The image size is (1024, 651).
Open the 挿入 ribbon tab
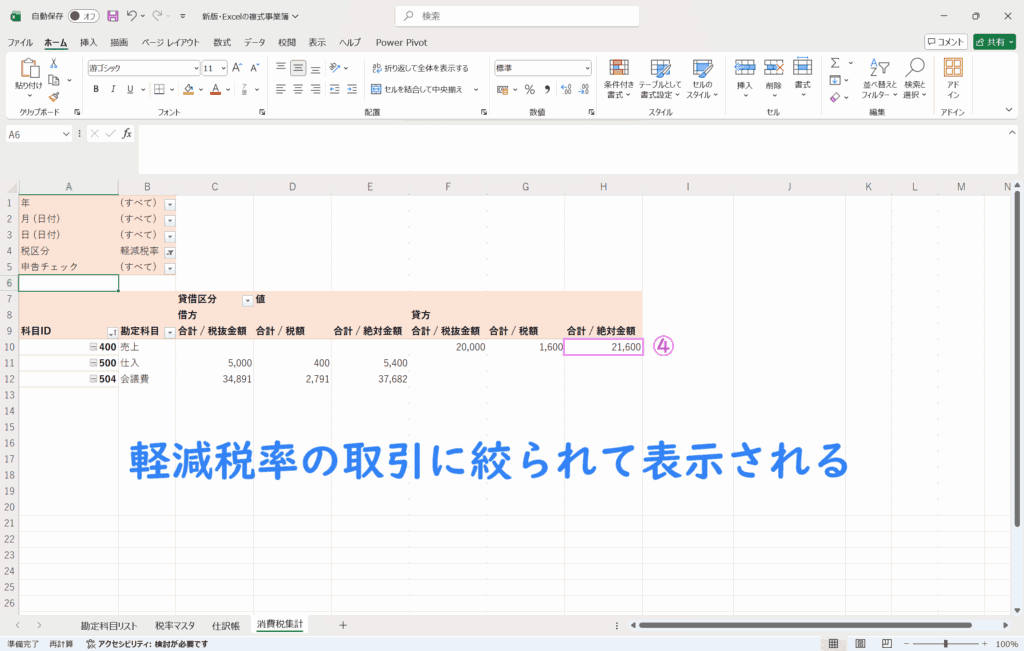(x=88, y=43)
